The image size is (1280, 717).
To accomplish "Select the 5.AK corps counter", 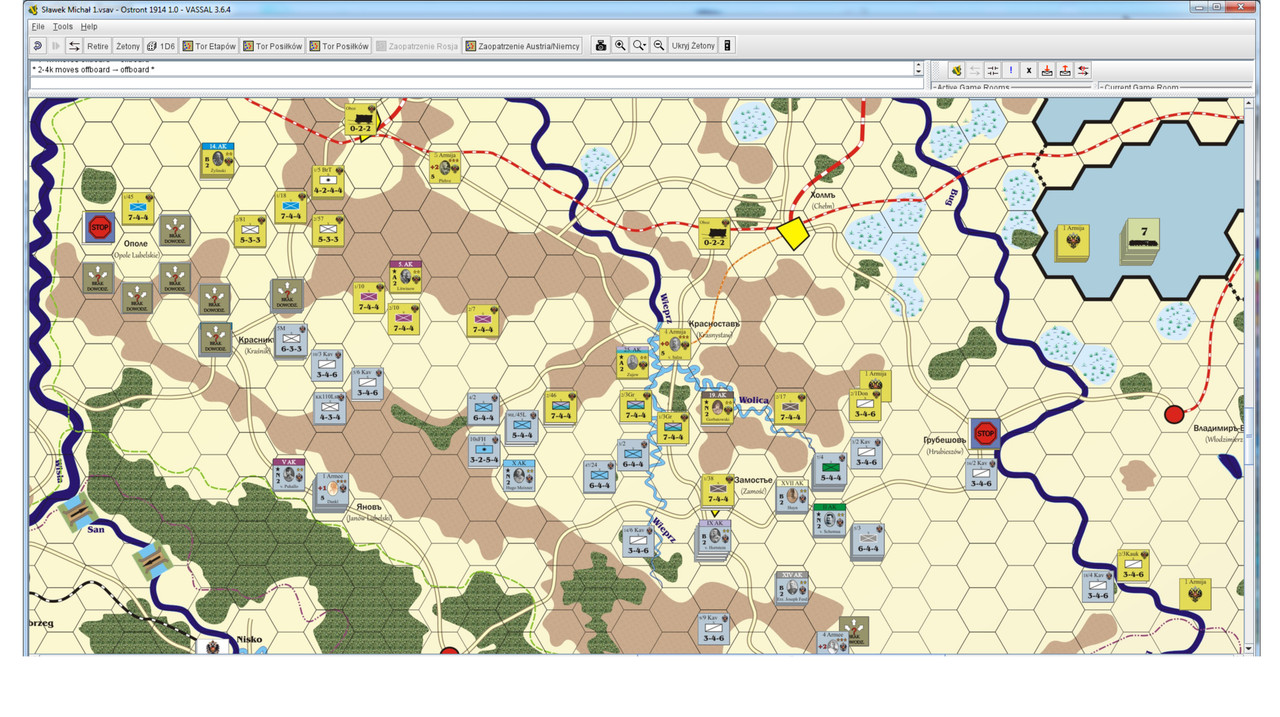I will pos(405,276).
